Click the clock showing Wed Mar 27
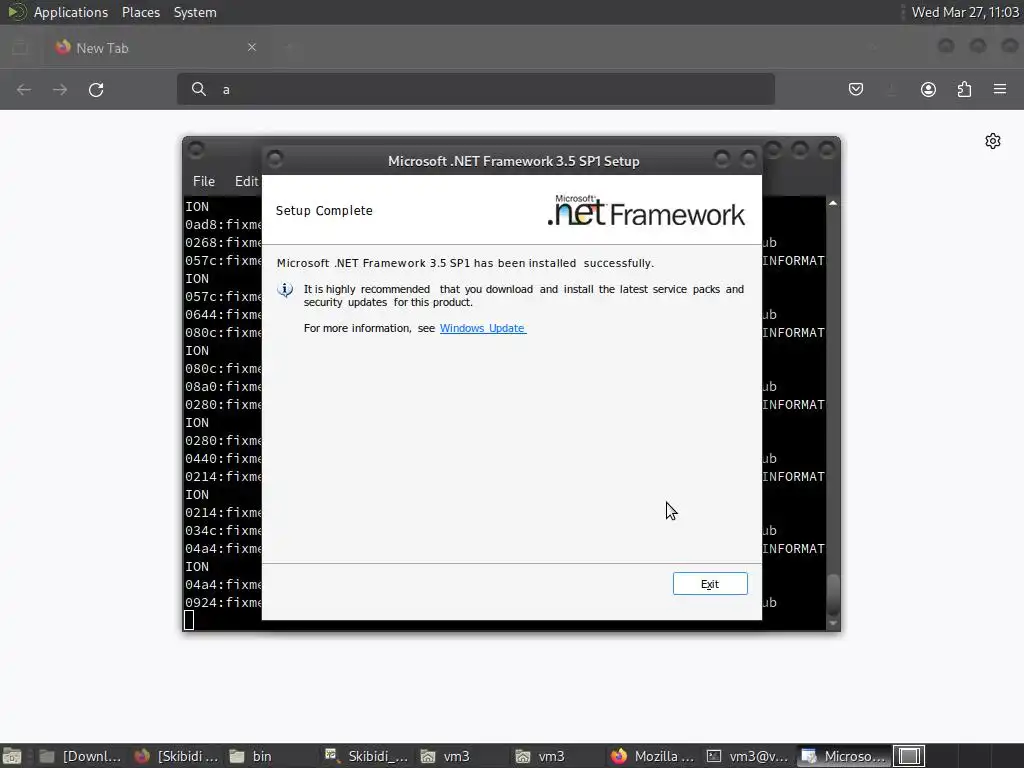This screenshot has height=768, width=1024. click(965, 12)
